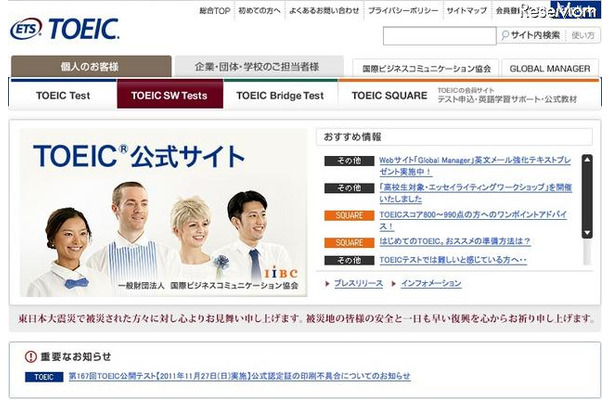Screen dimensions: 610x400
Task: Click その他 tag beside Global Manager news
Action: pyautogui.click(x=349, y=161)
